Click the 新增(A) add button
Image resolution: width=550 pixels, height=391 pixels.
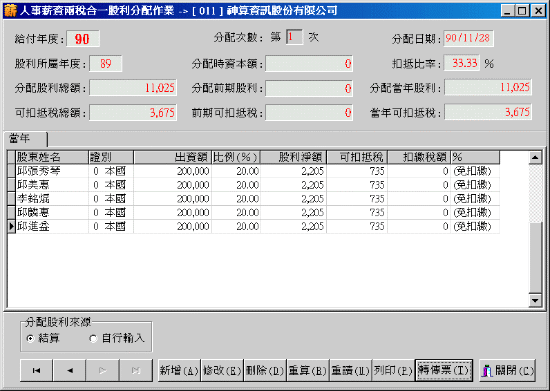click(179, 370)
